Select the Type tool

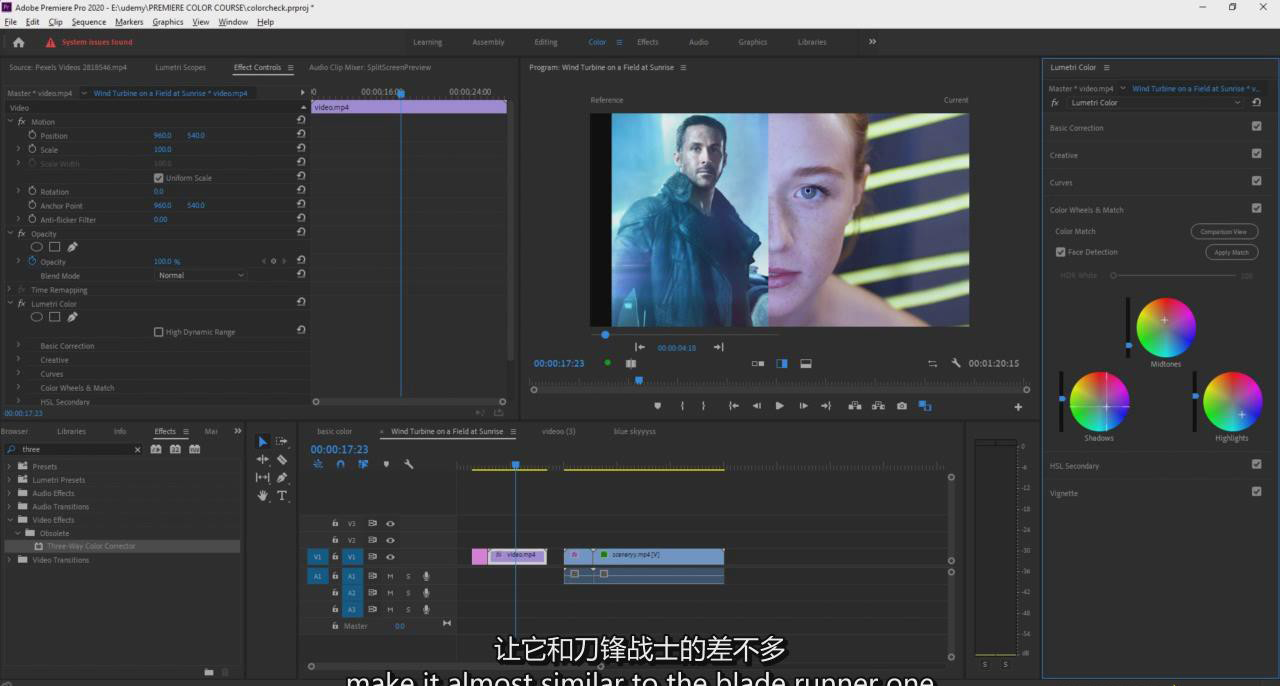(x=282, y=496)
